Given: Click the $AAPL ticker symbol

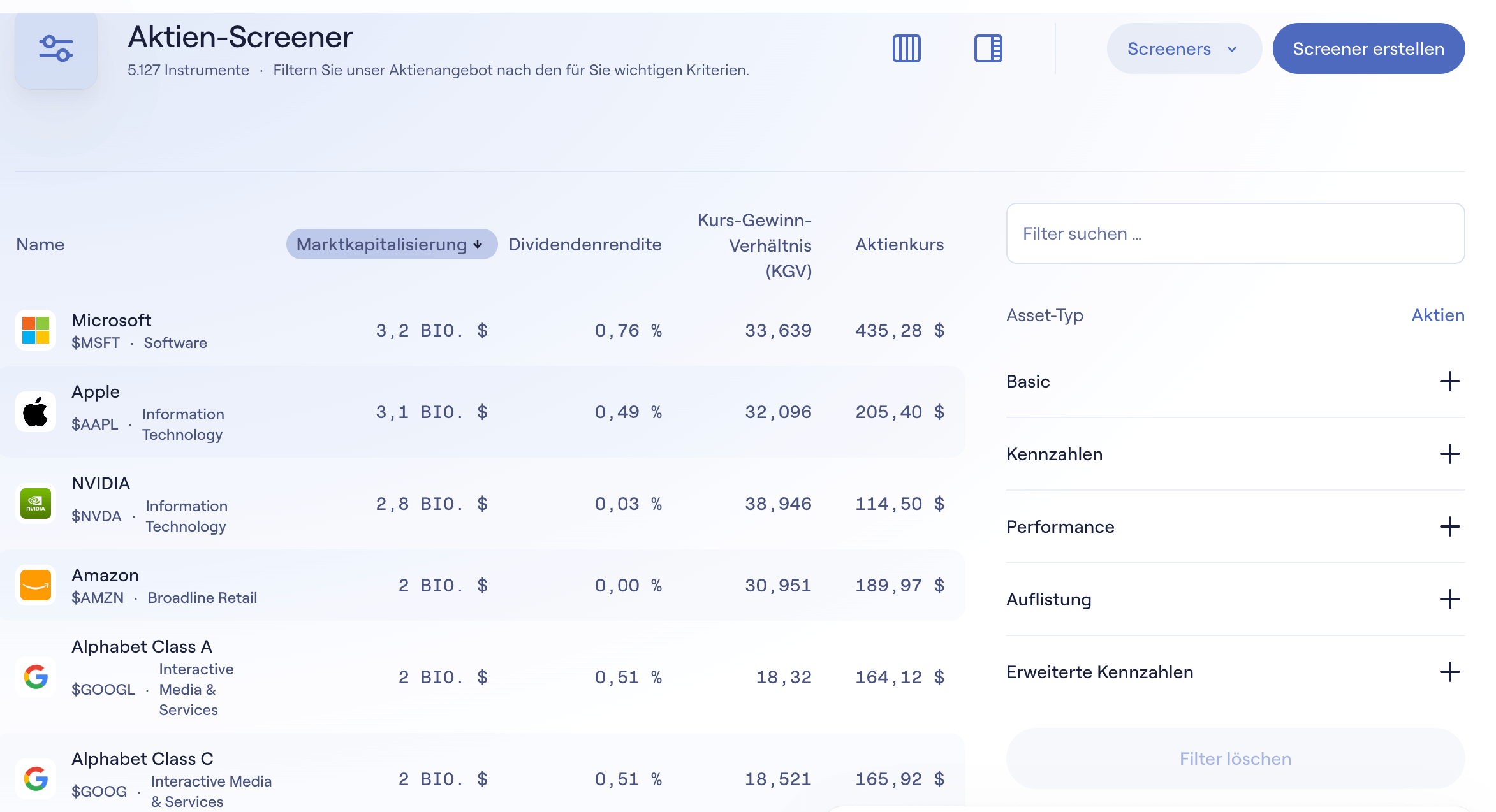Looking at the screenshot, I should click(x=95, y=424).
